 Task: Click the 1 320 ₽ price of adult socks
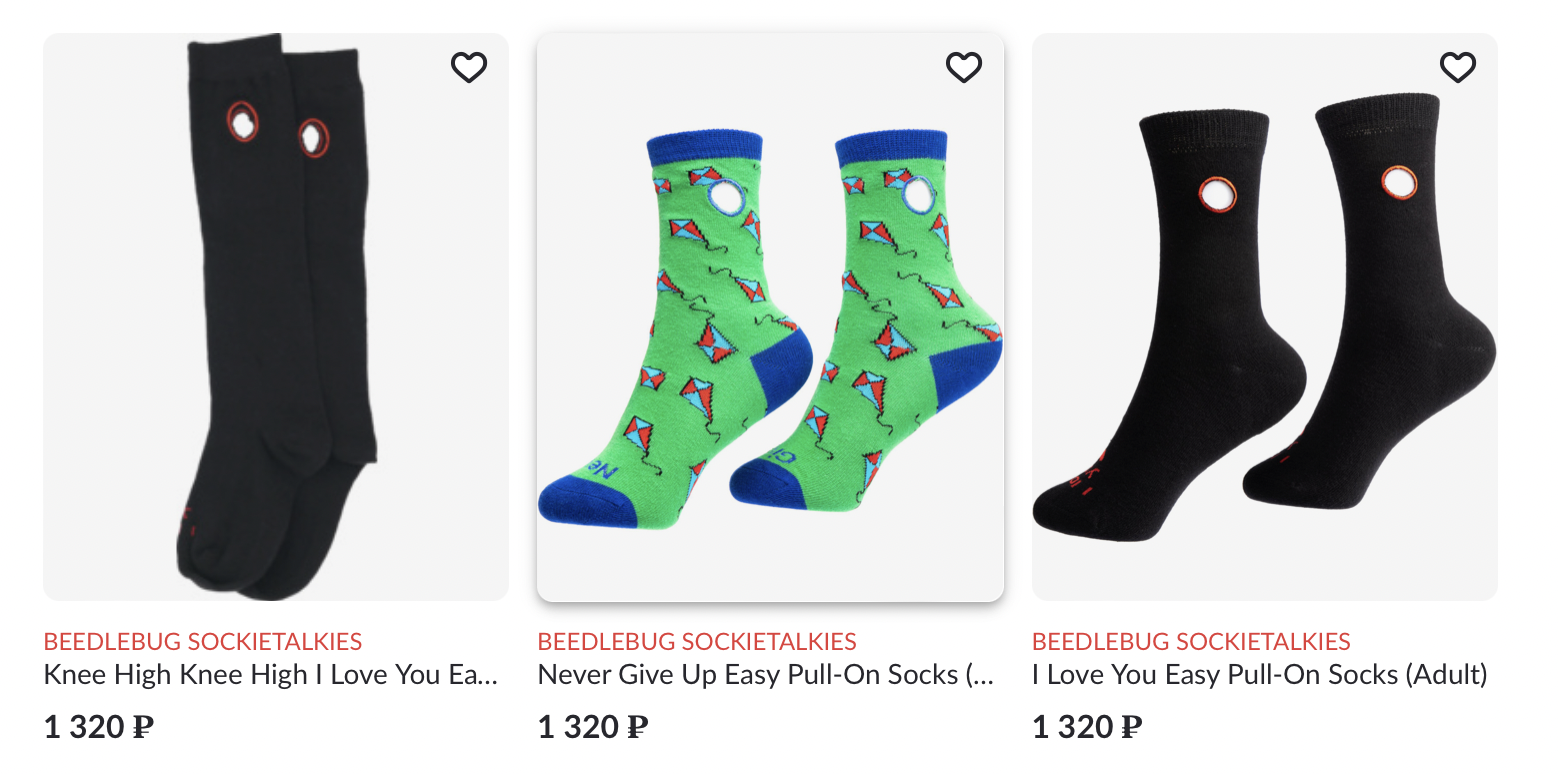1087,727
